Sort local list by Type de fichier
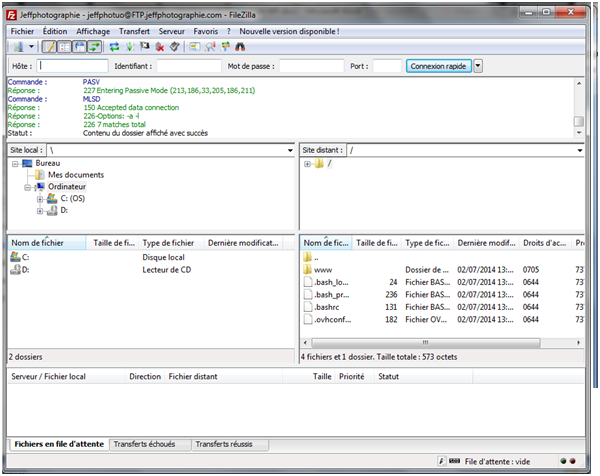This screenshot has height=476, width=600. coord(171,243)
